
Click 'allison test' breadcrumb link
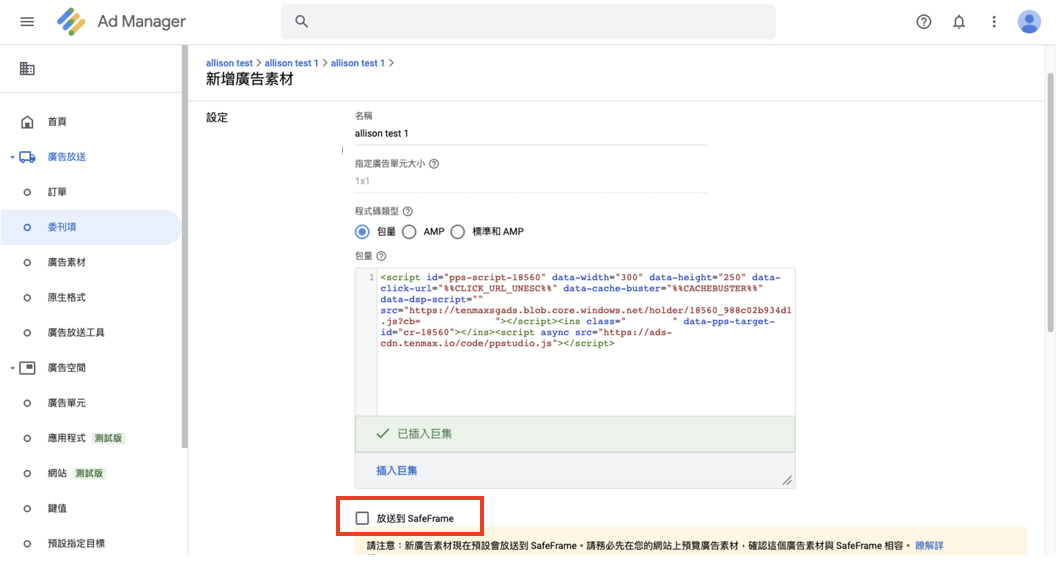[x=229, y=63]
